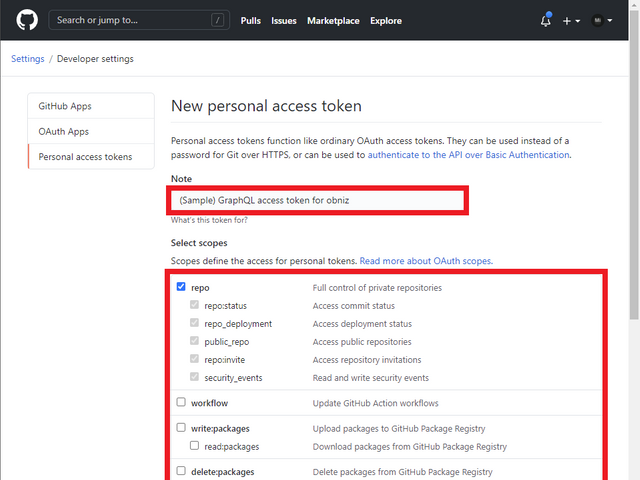
Task: Click 'What's this token for?' hint text
Action: click(x=209, y=220)
